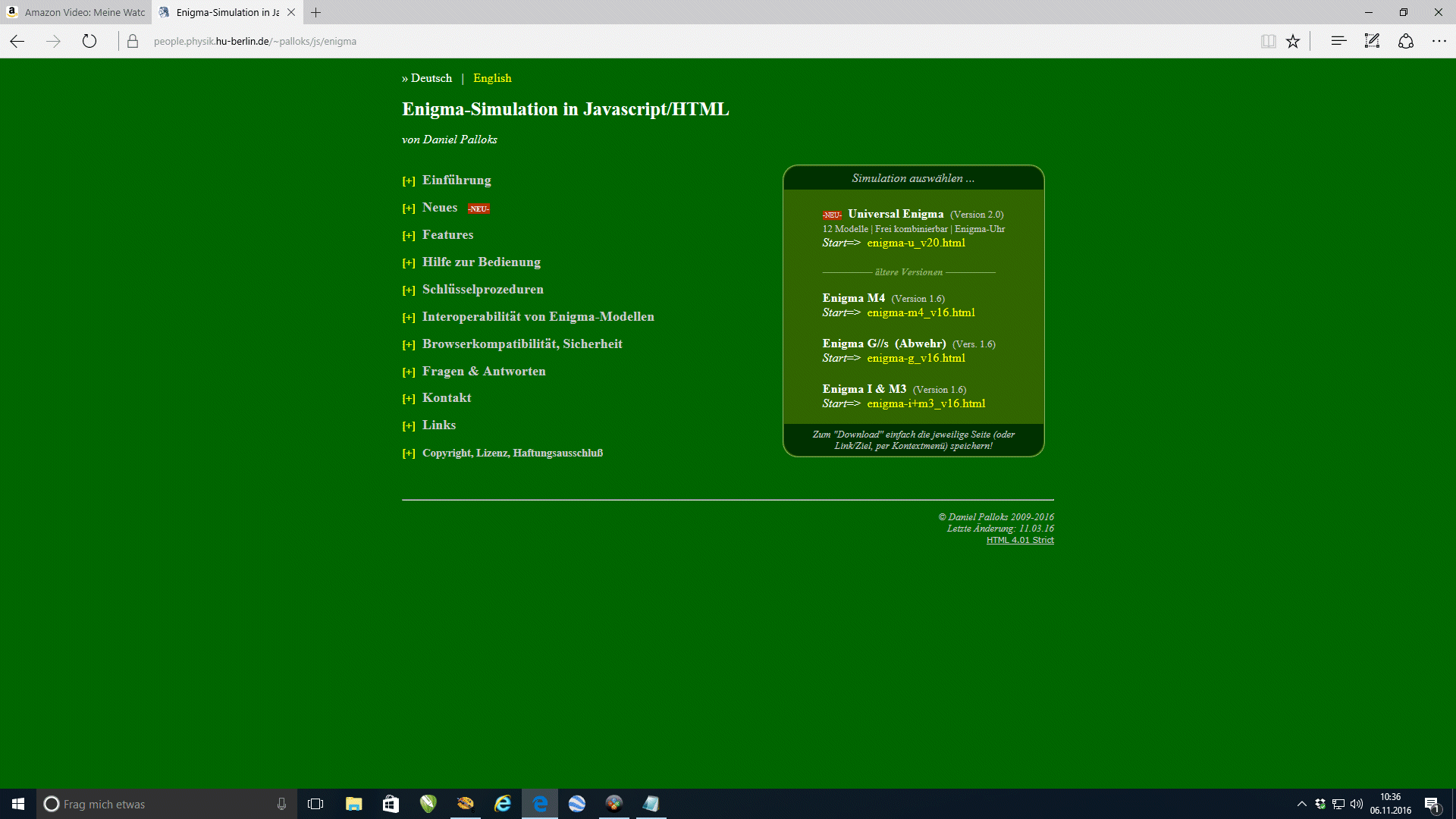Click the network tray icon

tap(1338, 804)
